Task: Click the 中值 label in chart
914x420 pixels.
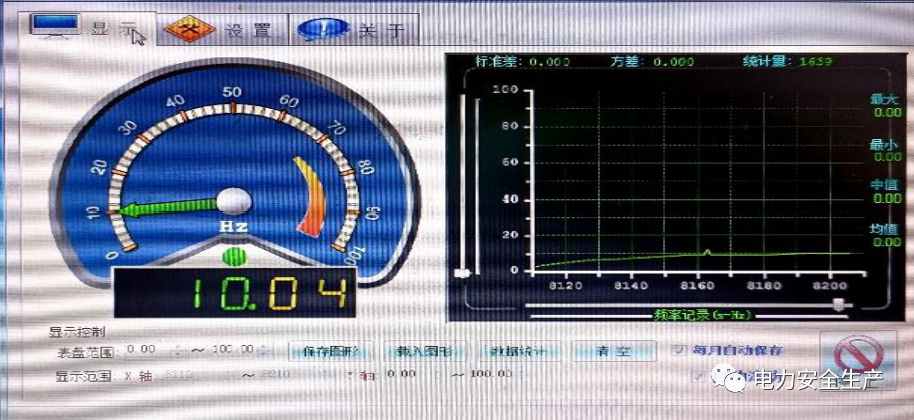Action: click(x=885, y=185)
